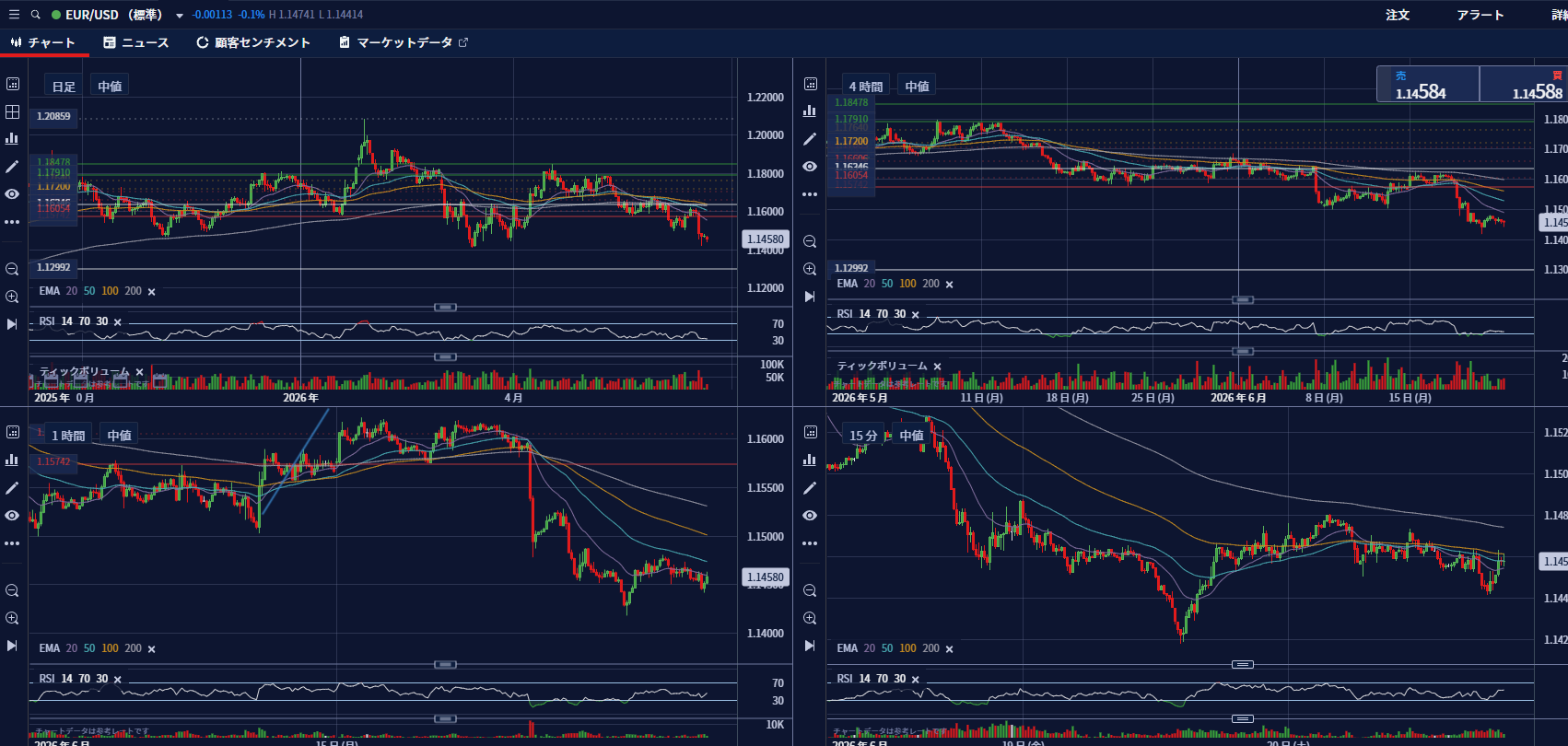Screen dimensions: 1568x746
Task: Open the 顧客センチメント tab
Action: point(253,42)
